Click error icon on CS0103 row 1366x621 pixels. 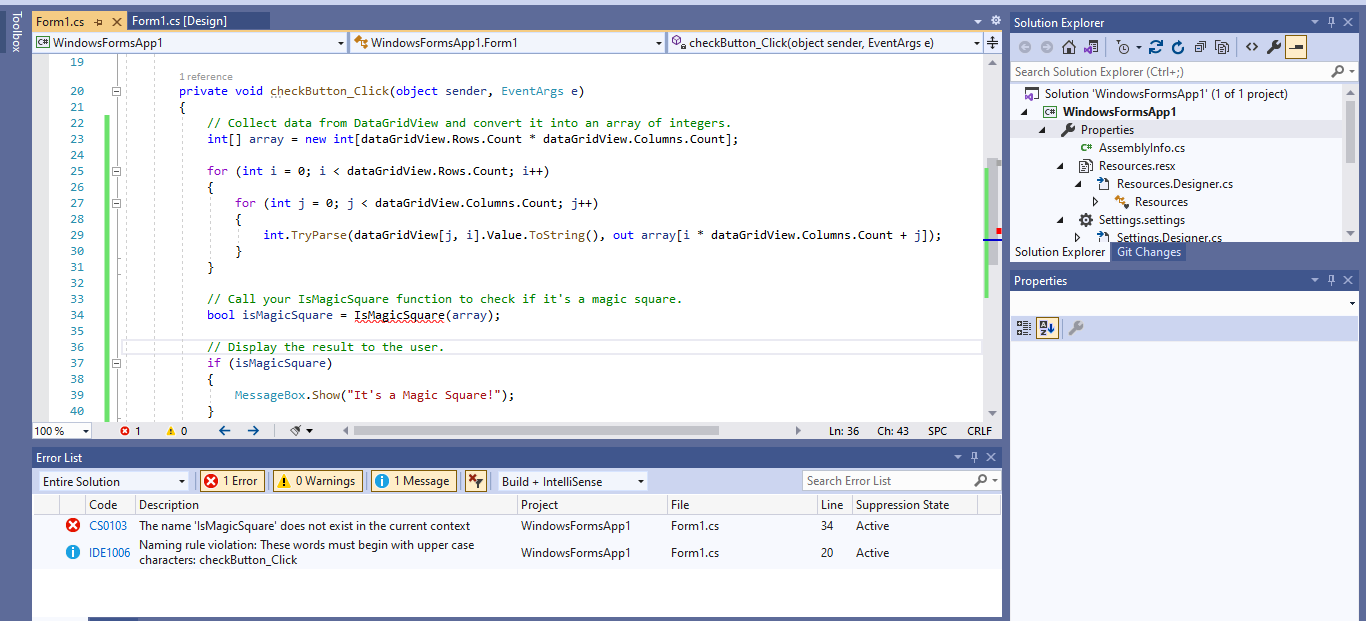[73, 525]
